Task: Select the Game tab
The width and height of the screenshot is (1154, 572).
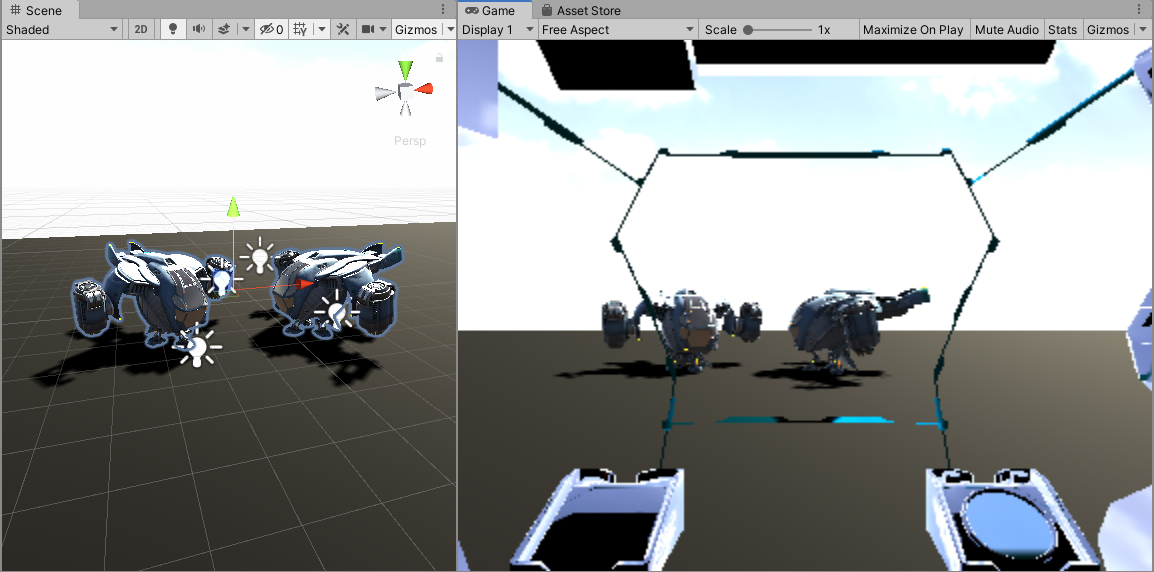Action: [x=497, y=10]
